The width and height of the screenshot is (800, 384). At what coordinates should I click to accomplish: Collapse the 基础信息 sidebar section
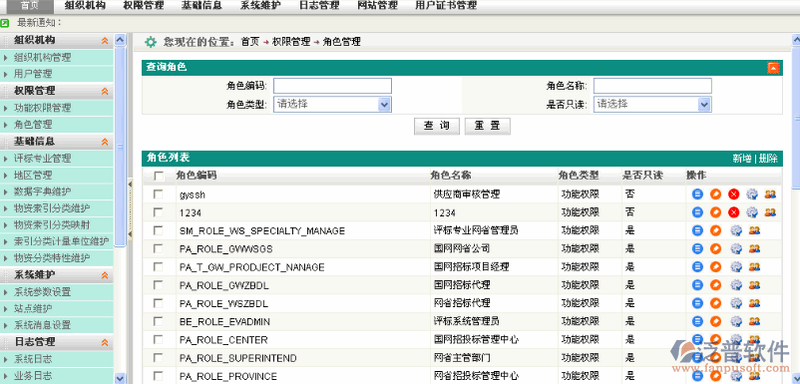click(x=105, y=142)
